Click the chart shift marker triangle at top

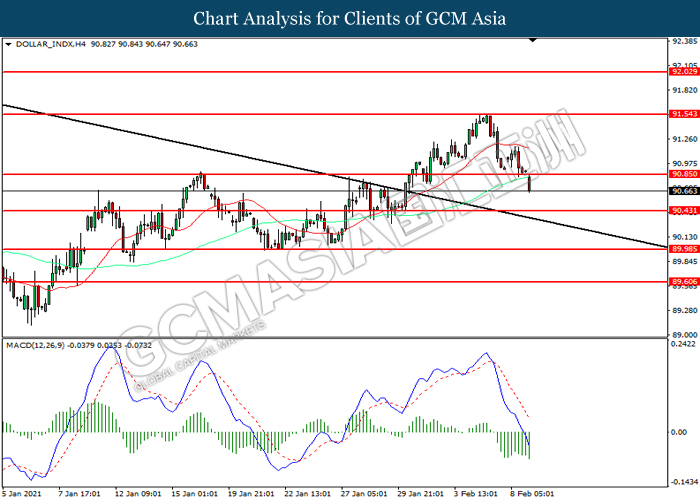coord(533,40)
